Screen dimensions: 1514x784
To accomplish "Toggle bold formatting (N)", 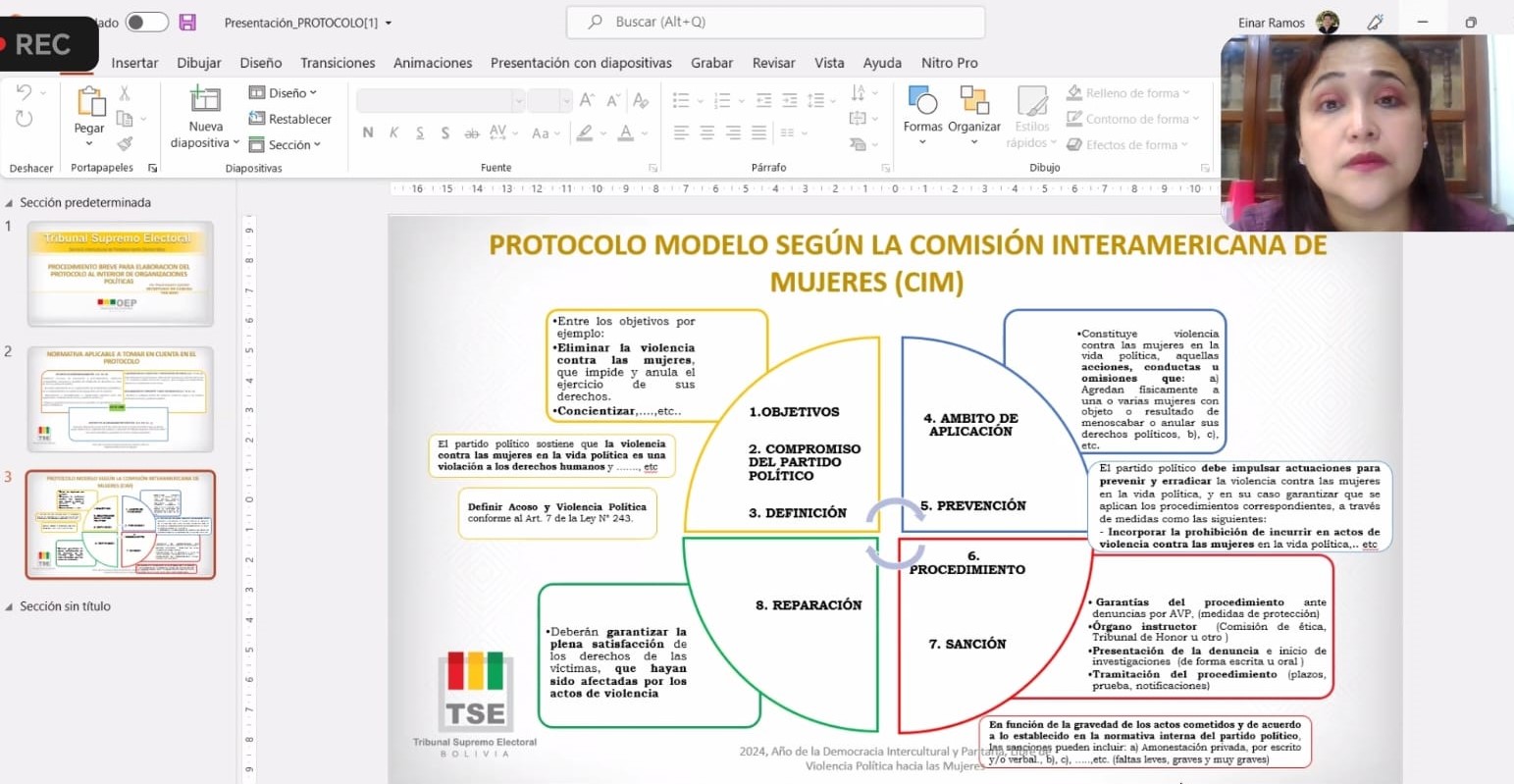I will click(x=368, y=132).
